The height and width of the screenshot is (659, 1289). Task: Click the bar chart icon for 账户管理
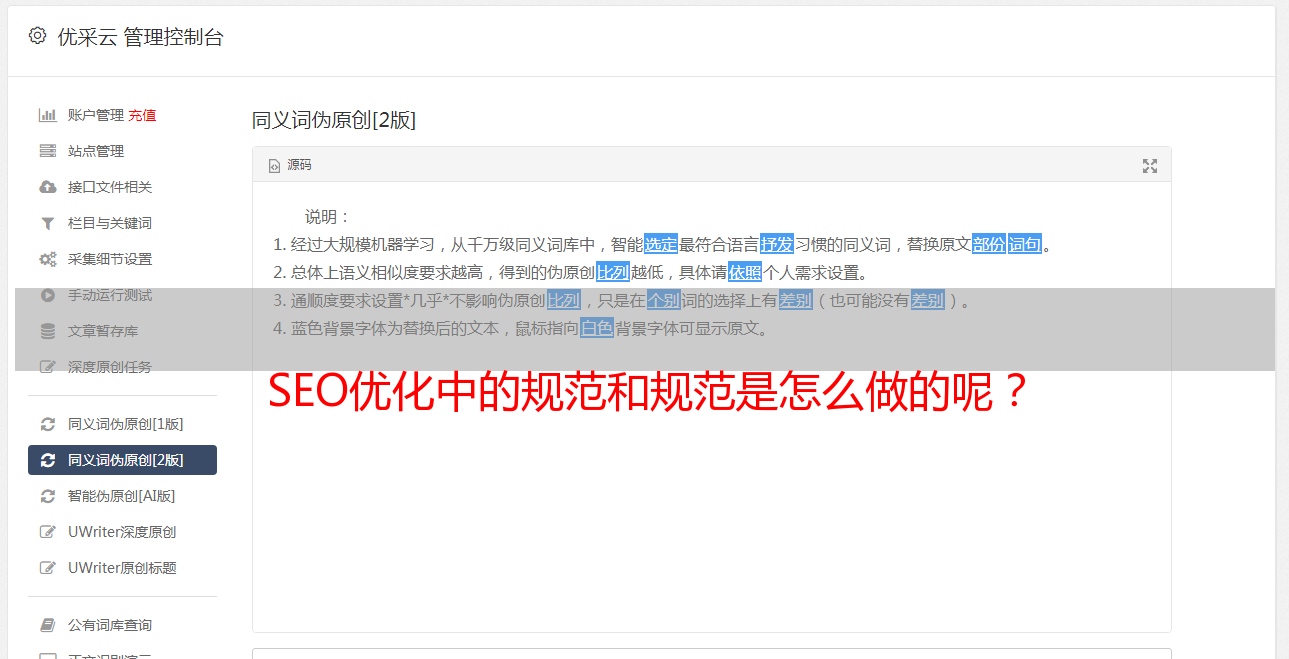pos(47,115)
